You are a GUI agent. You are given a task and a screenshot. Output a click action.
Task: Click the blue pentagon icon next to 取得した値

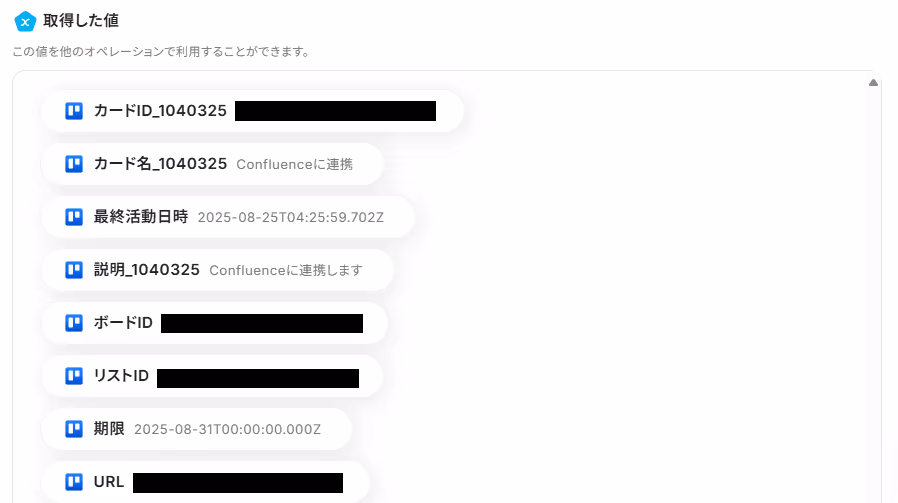click(25, 22)
